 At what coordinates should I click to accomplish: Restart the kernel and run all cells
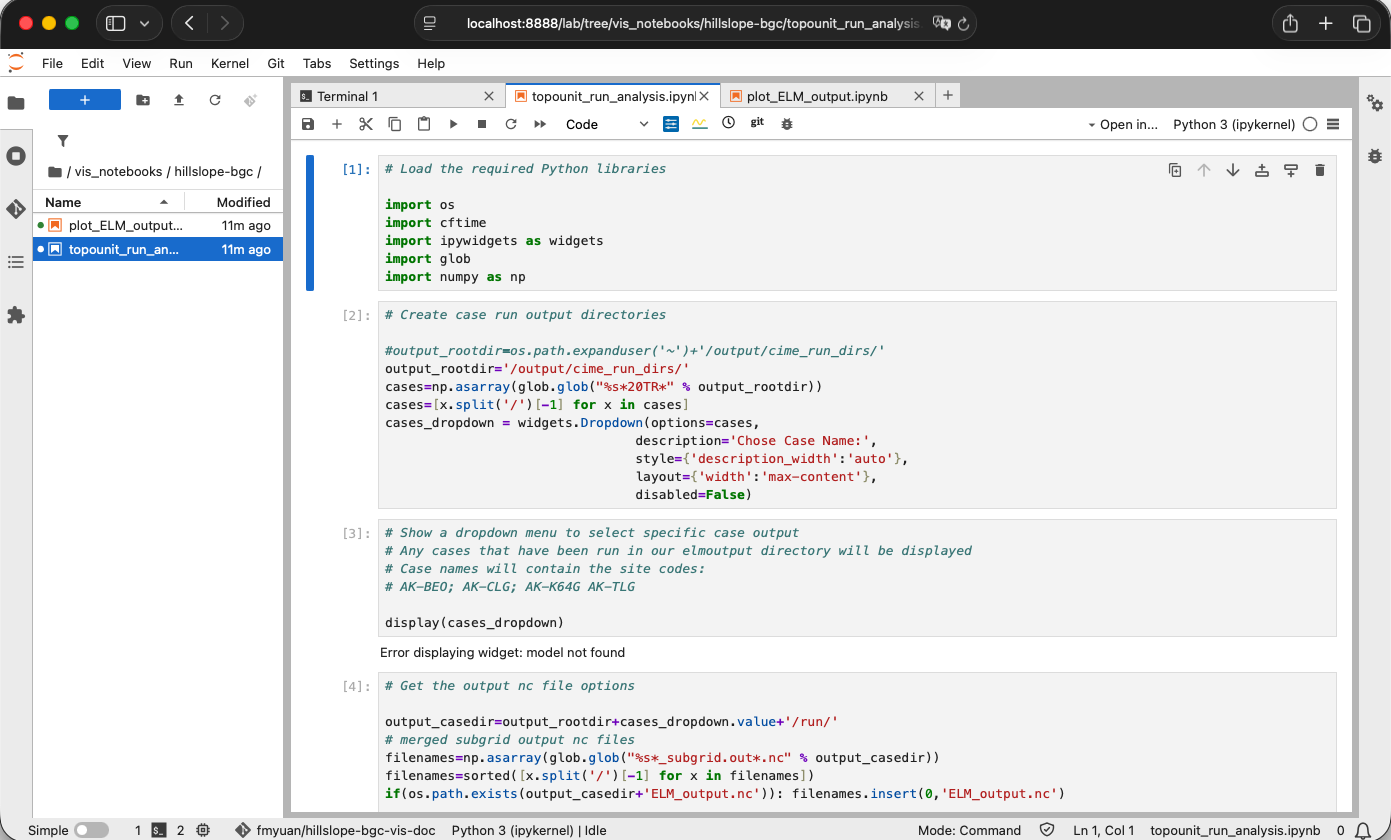coord(538,123)
